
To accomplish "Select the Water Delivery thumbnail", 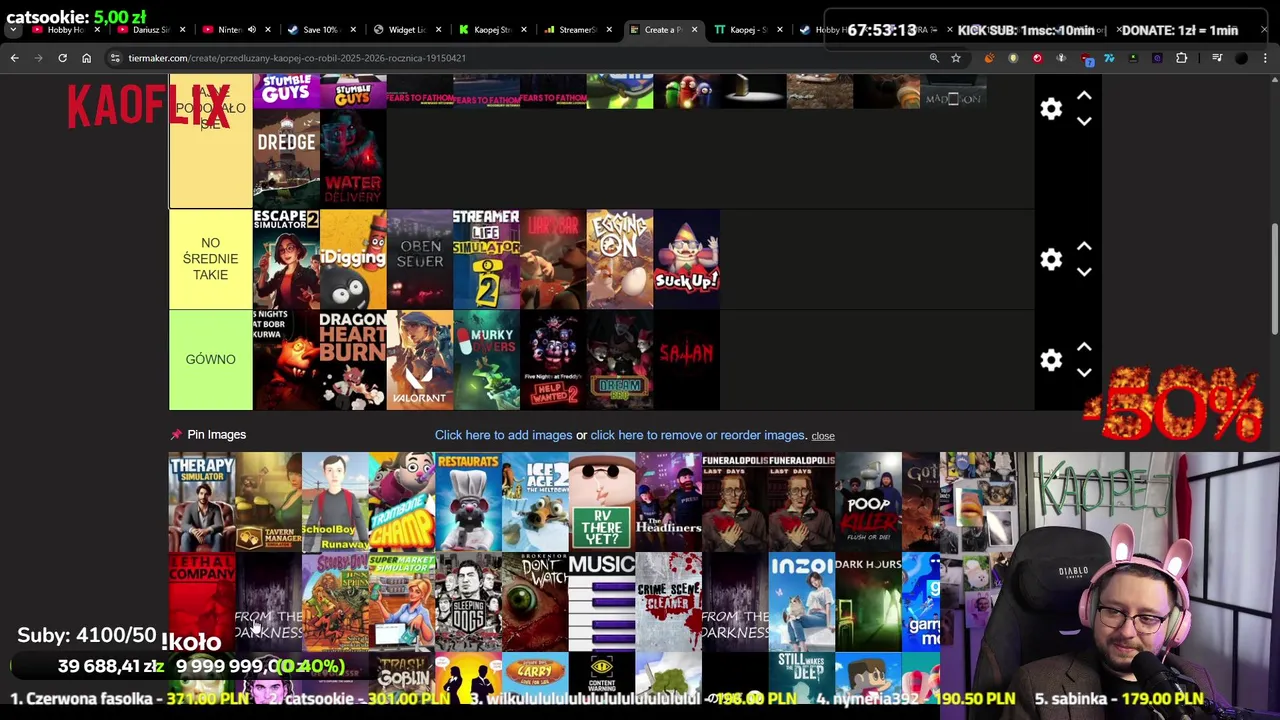I will click(x=353, y=158).
